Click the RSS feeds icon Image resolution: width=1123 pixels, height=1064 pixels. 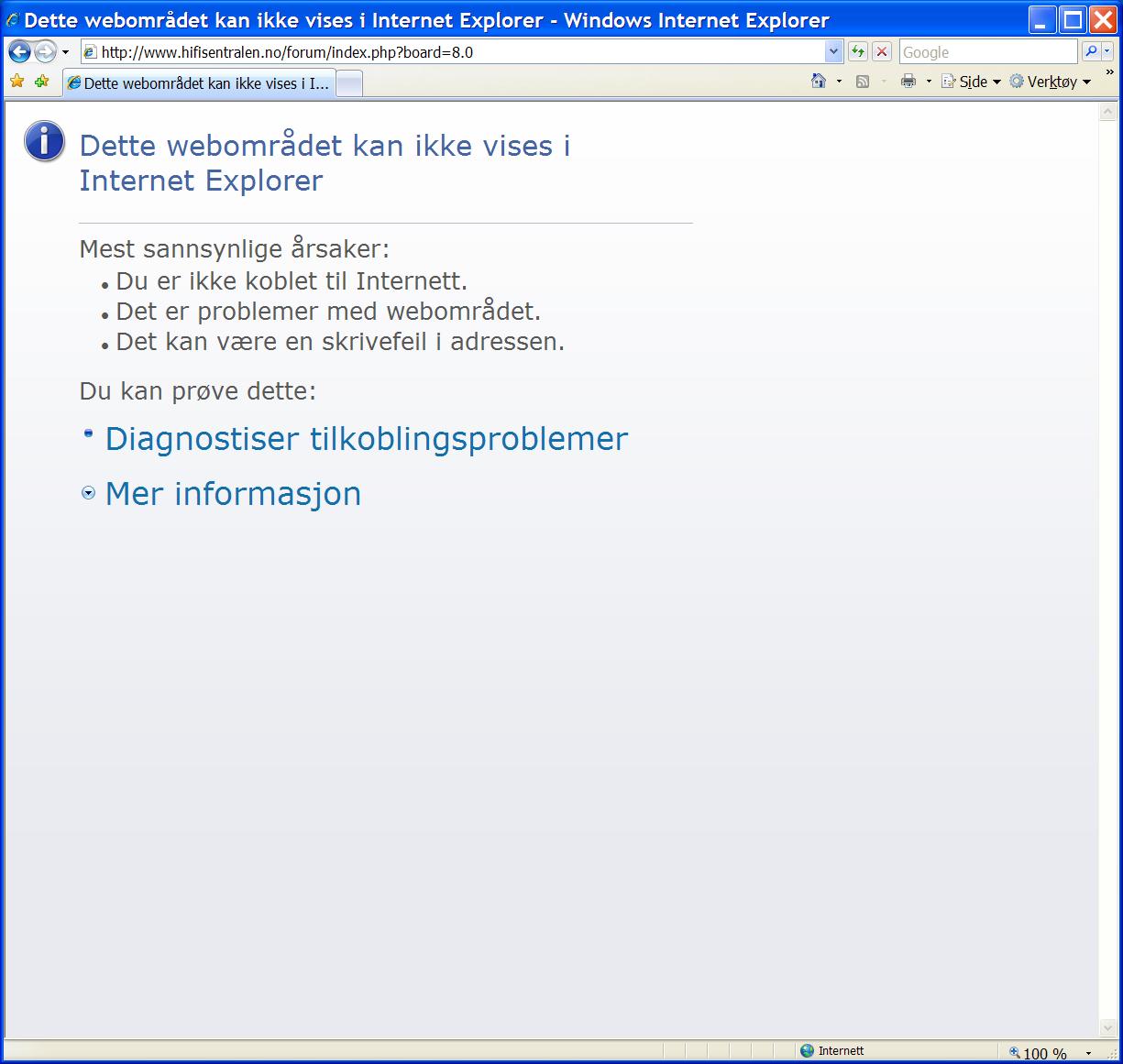[x=863, y=82]
